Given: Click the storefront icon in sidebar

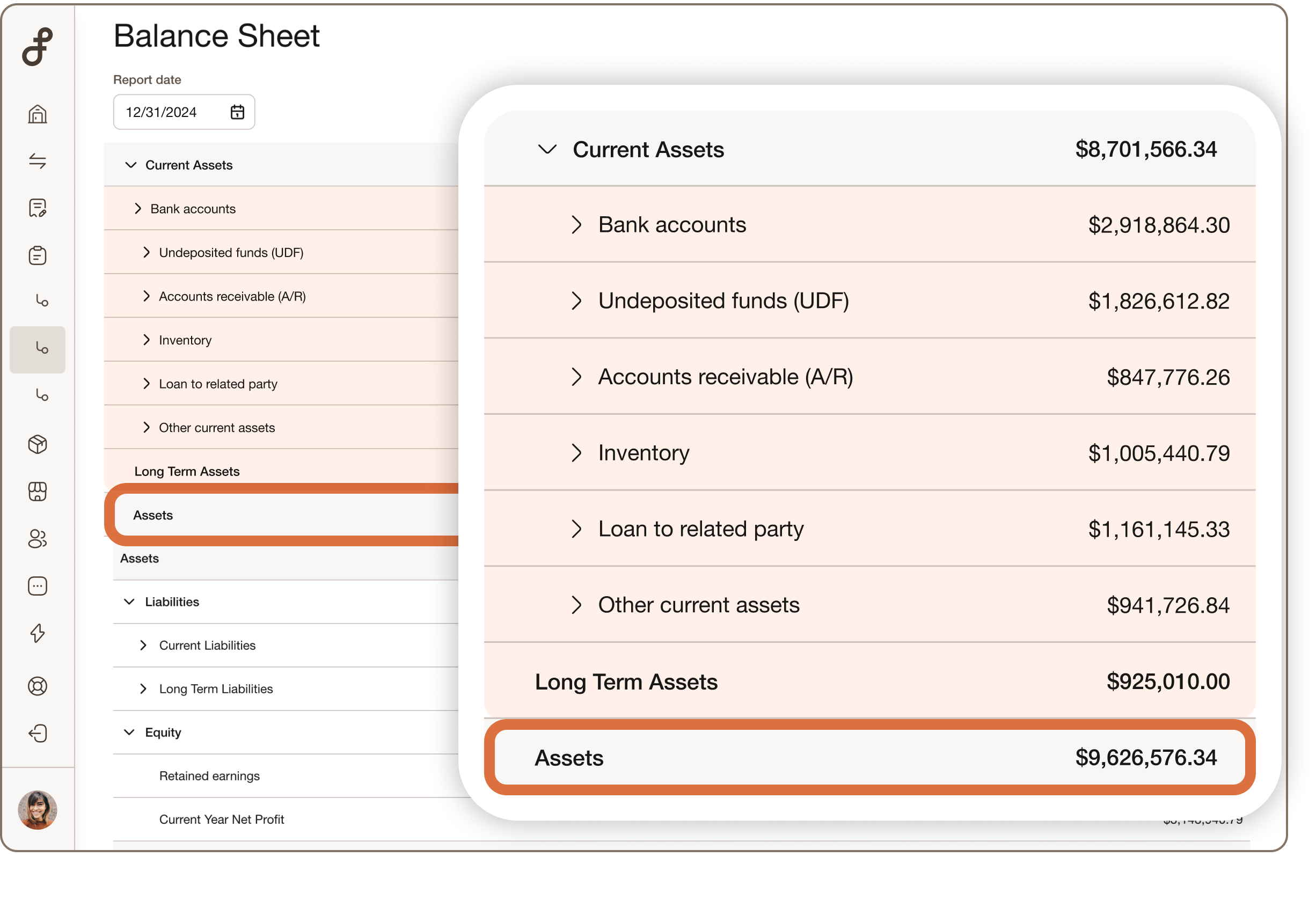Looking at the screenshot, I should (x=37, y=492).
